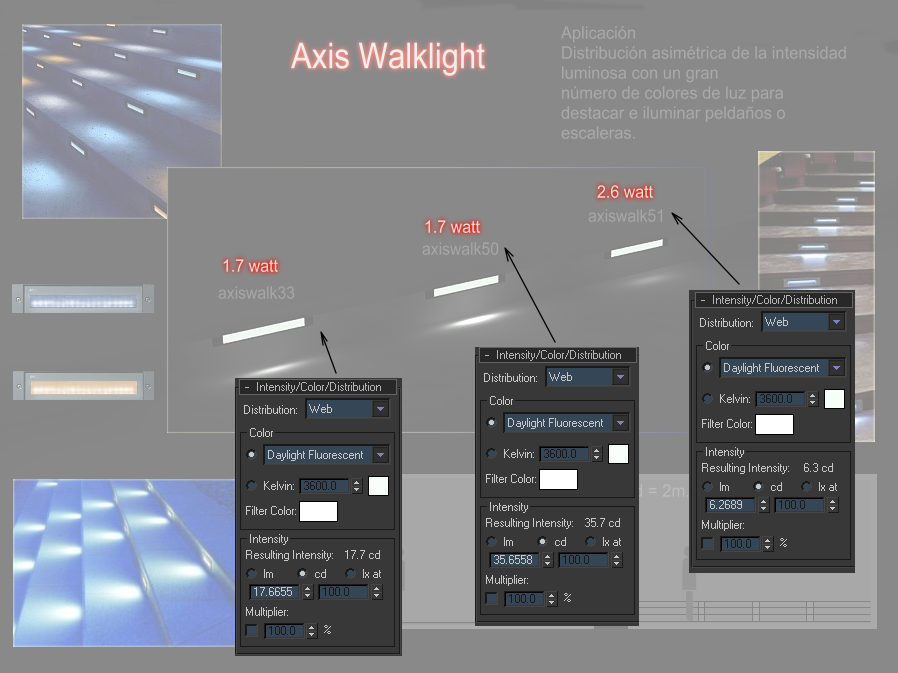Enable the Multiplier checkbox in the 17.7 cd panel
The width and height of the screenshot is (898, 673).
[x=251, y=631]
